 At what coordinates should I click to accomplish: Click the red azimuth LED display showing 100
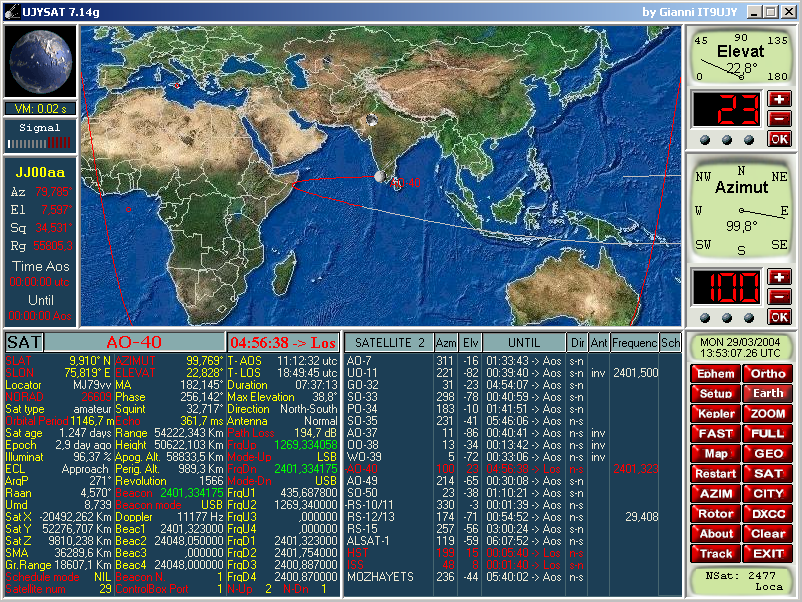click(727, 287)
